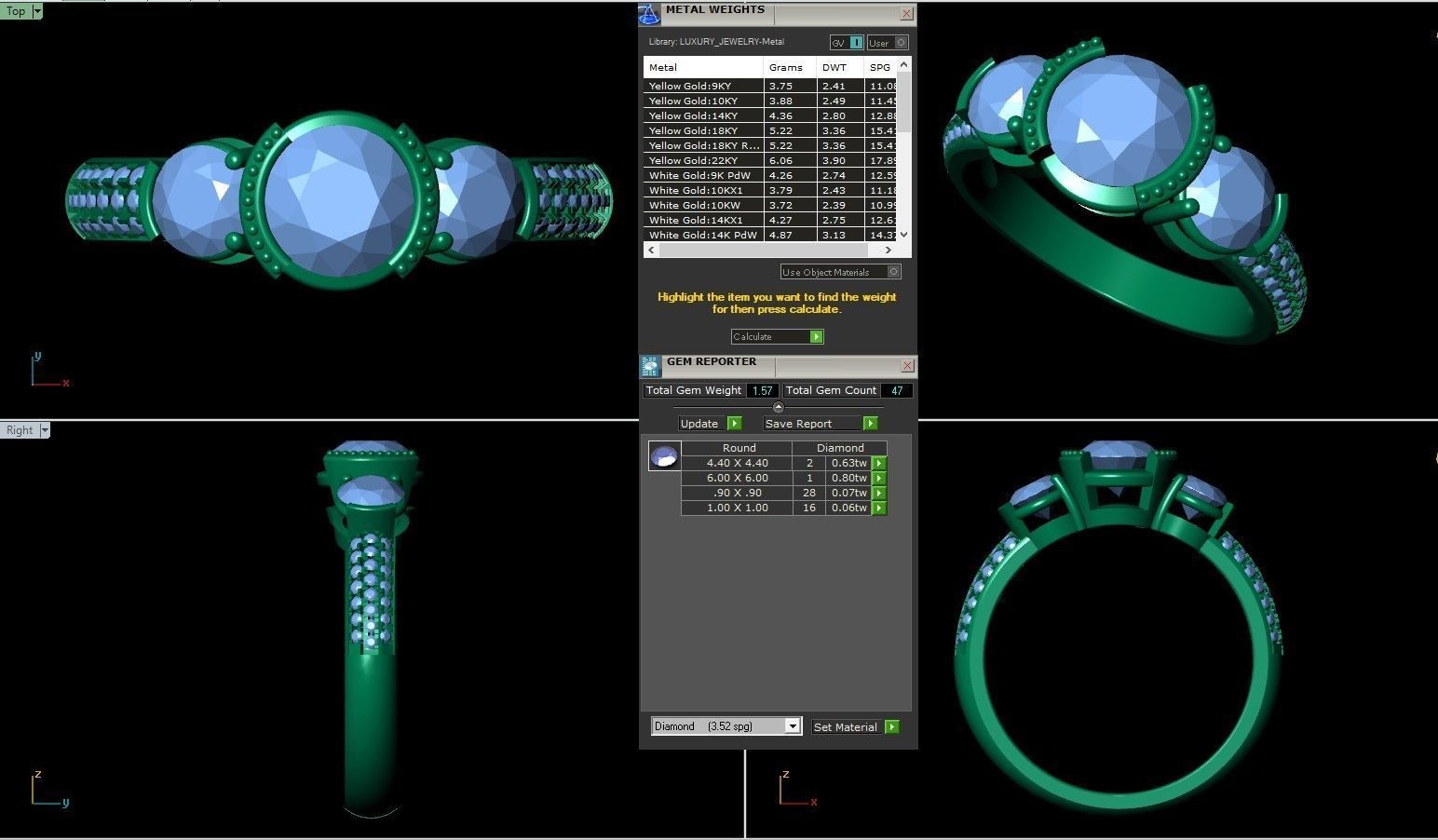The height and width of the screenshot is (840, 1438).
Task: Select the White Gold:10KX1 row
Action: click(770, 190)
